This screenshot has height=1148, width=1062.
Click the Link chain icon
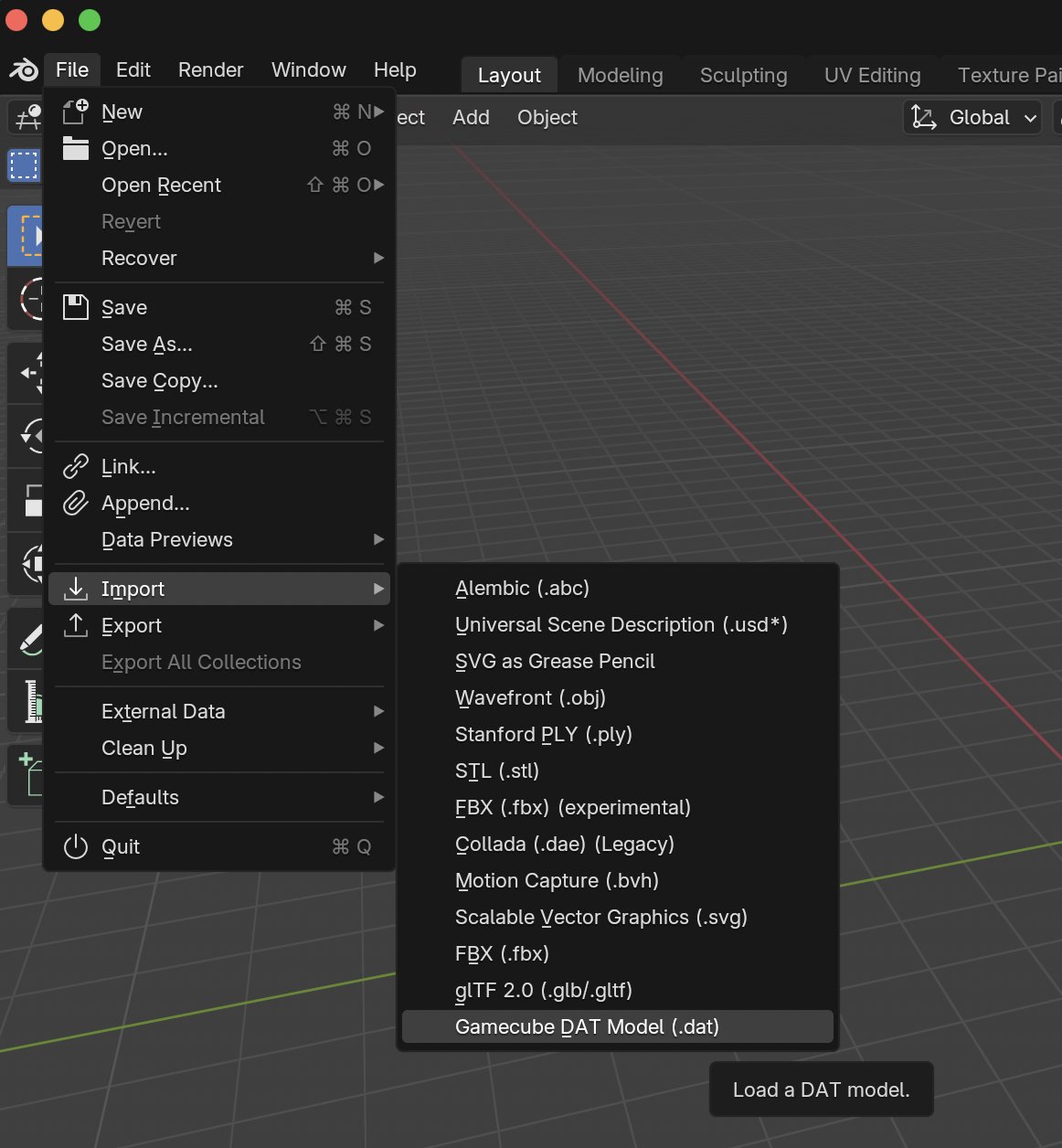(x=75, y=466)
